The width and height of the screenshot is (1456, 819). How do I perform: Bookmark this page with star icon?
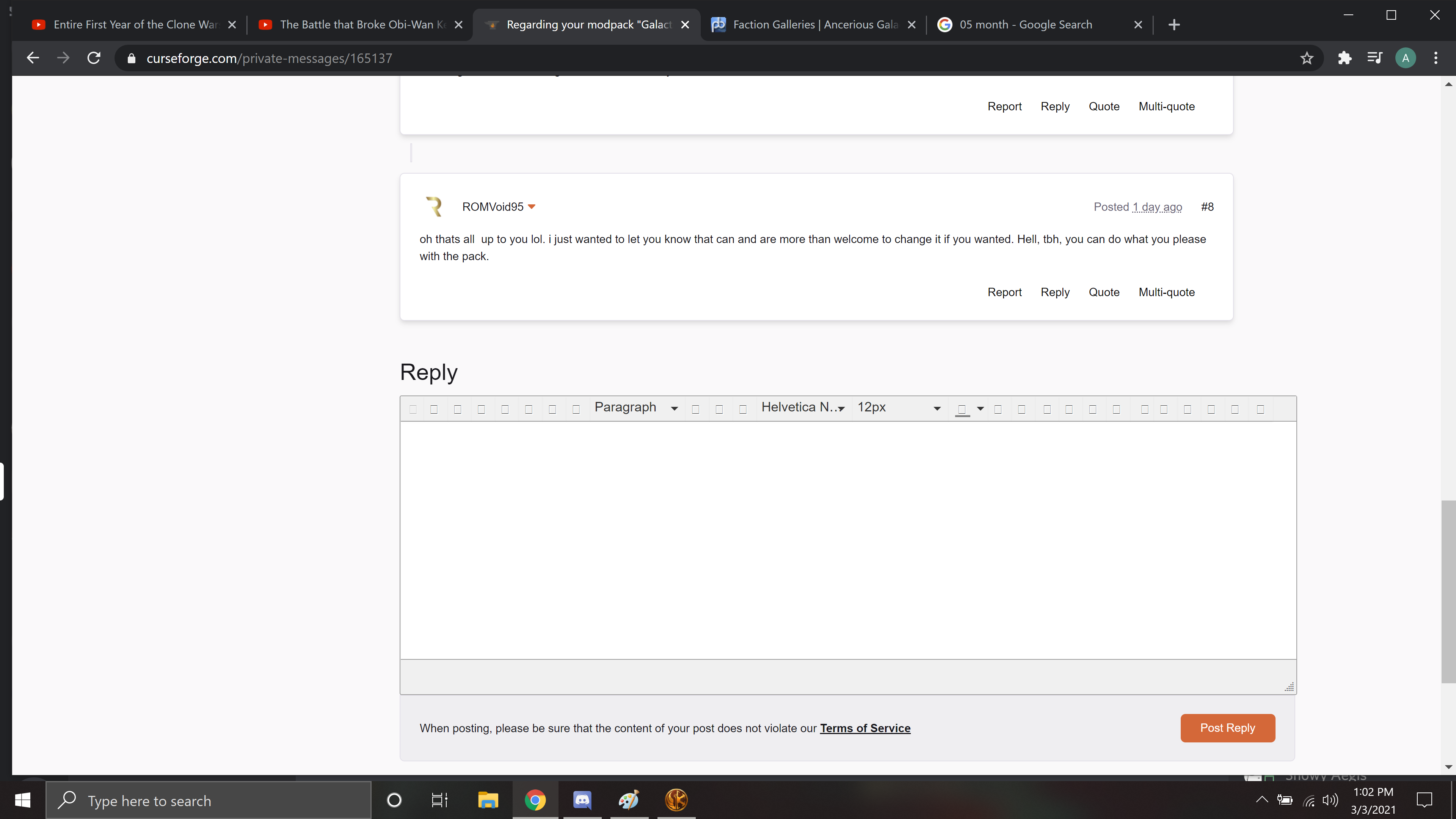tap(1306, 58)
